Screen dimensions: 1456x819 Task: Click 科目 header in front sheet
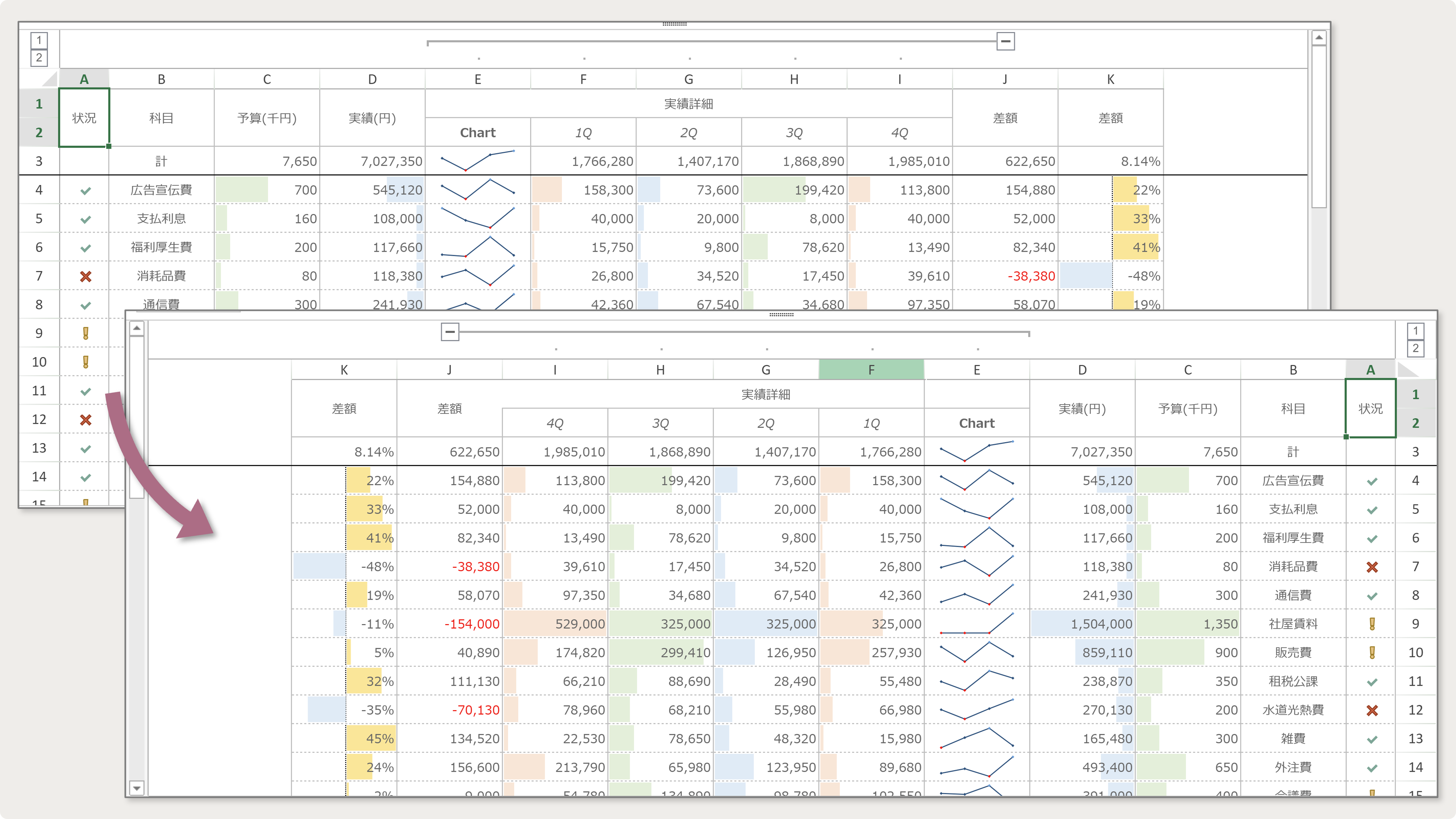(1293, 409)
